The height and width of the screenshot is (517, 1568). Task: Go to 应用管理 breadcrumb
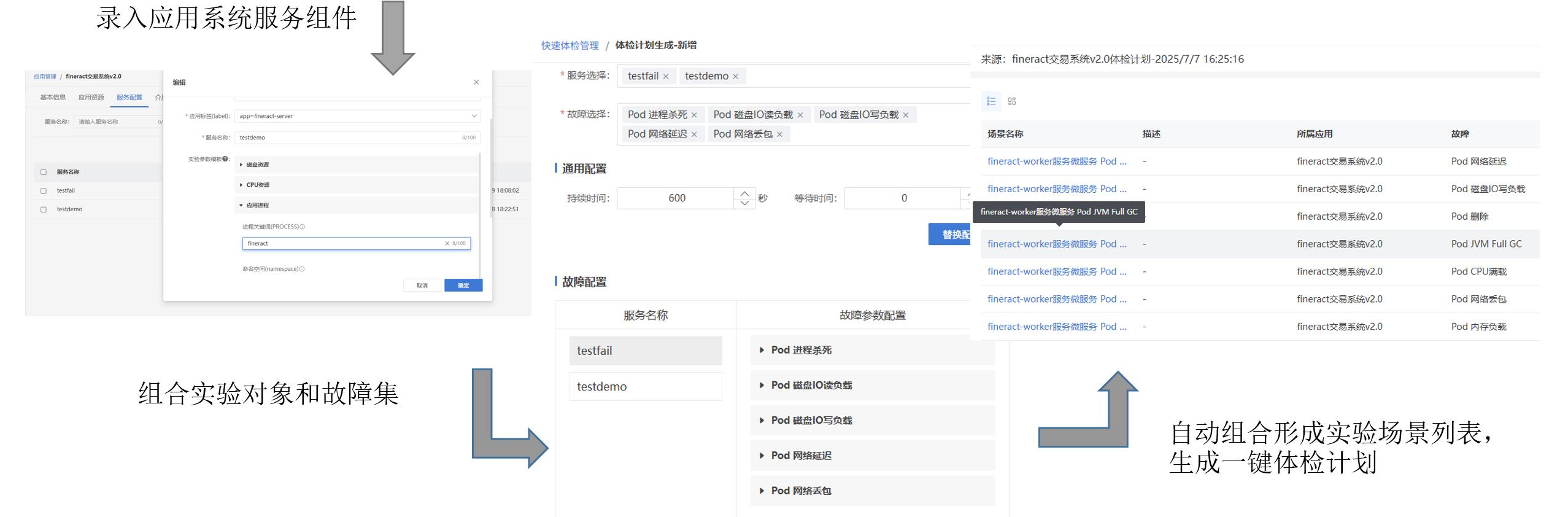coord(45,77)
